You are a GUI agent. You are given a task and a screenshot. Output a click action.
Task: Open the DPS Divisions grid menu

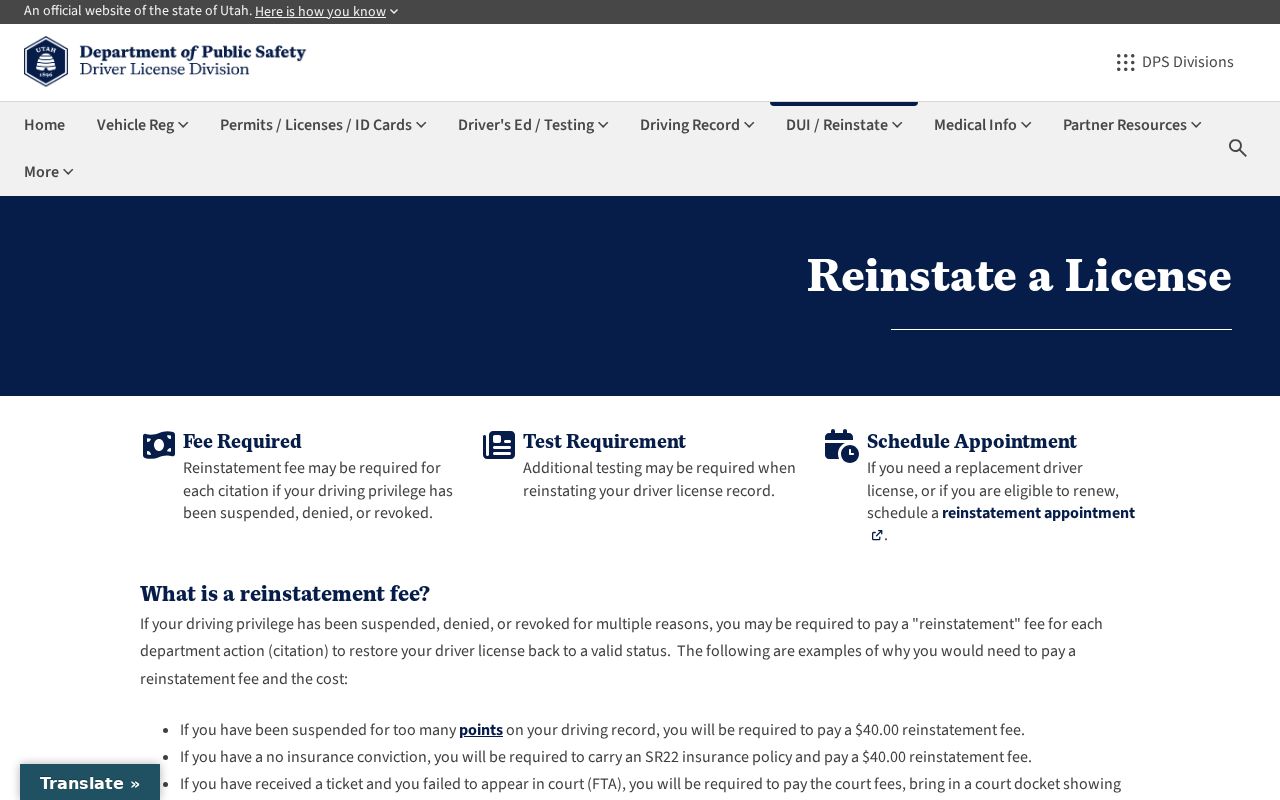tap(1175, 62)
